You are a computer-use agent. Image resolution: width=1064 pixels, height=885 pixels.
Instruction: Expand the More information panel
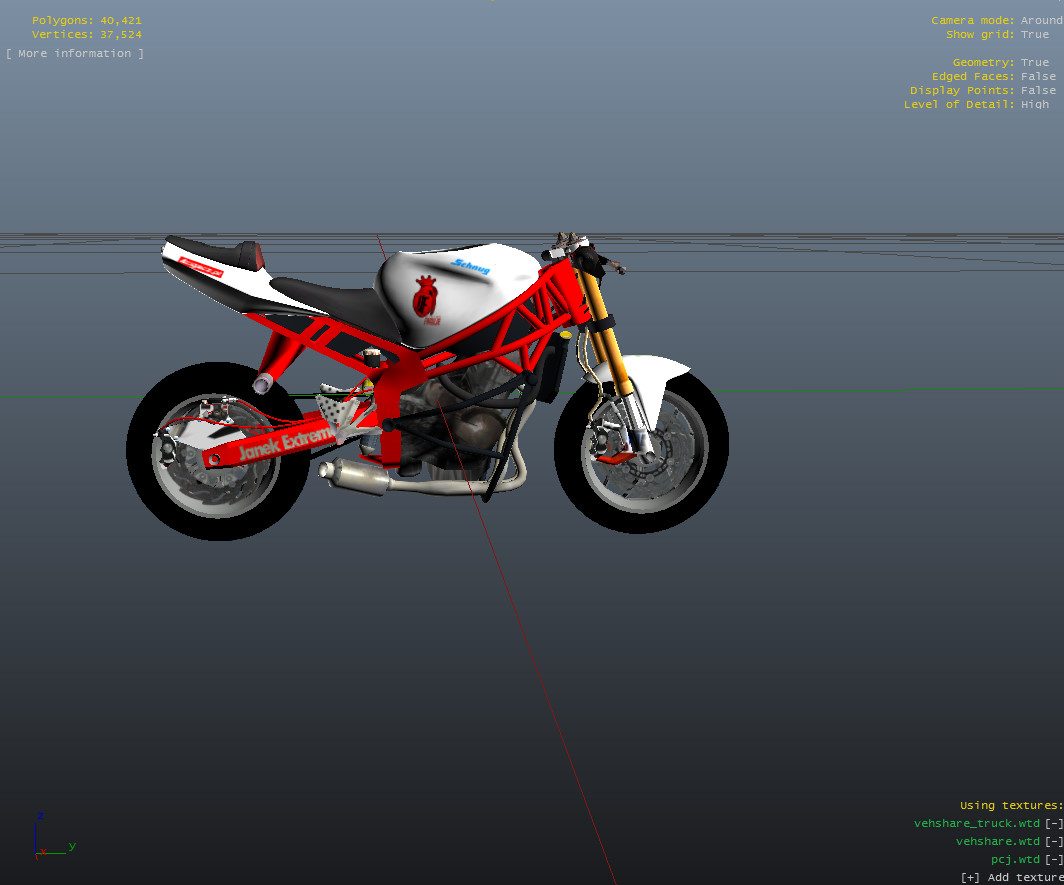tap(75, 54)
